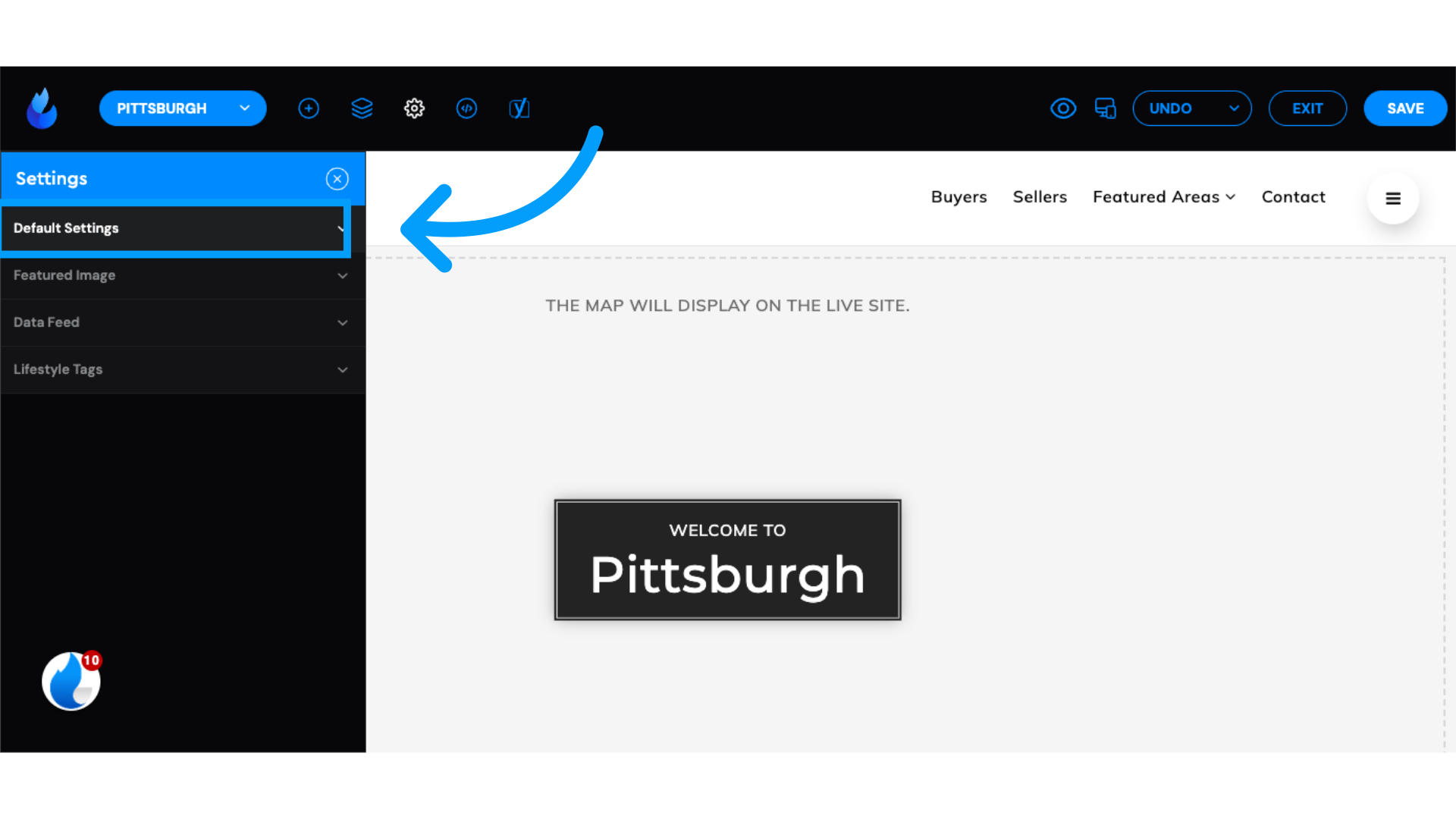Expand the Lifestyle Tags section
Screen dimensions: 1456x819
(183, 370)
